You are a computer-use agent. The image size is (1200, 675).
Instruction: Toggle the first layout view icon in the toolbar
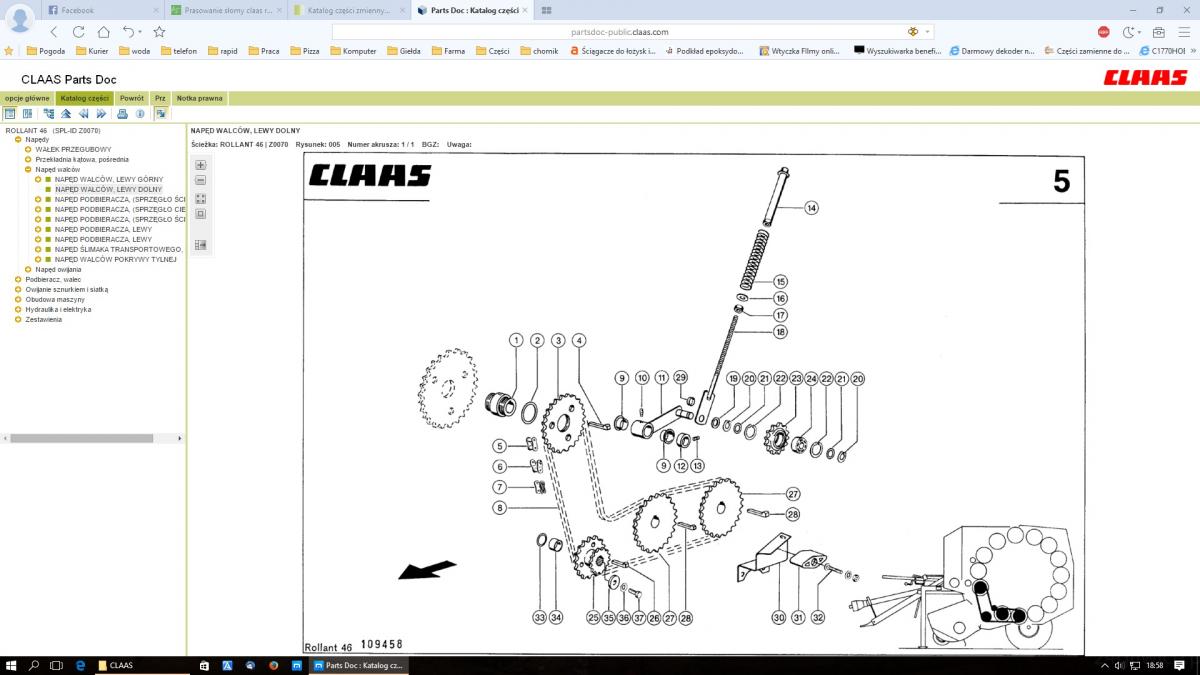click(x=11, y=114)
